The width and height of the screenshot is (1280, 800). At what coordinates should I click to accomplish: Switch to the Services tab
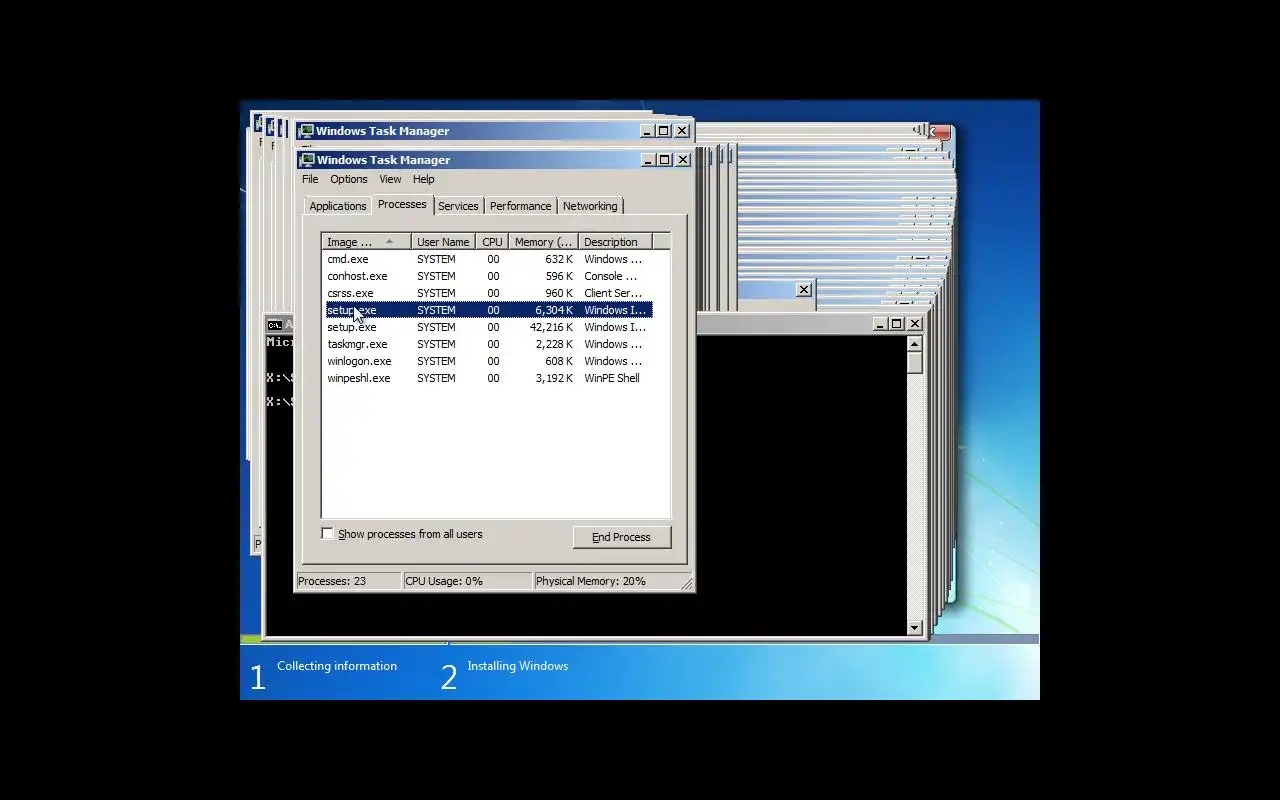[458, 206]
